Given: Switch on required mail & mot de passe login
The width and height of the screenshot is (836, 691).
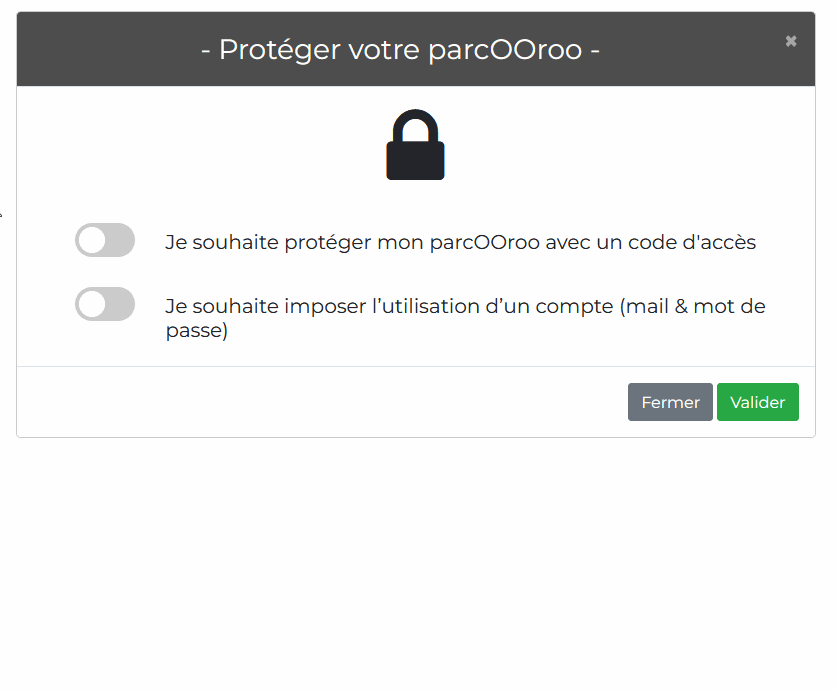Looking at the screenshot, I should pos(104,304).
